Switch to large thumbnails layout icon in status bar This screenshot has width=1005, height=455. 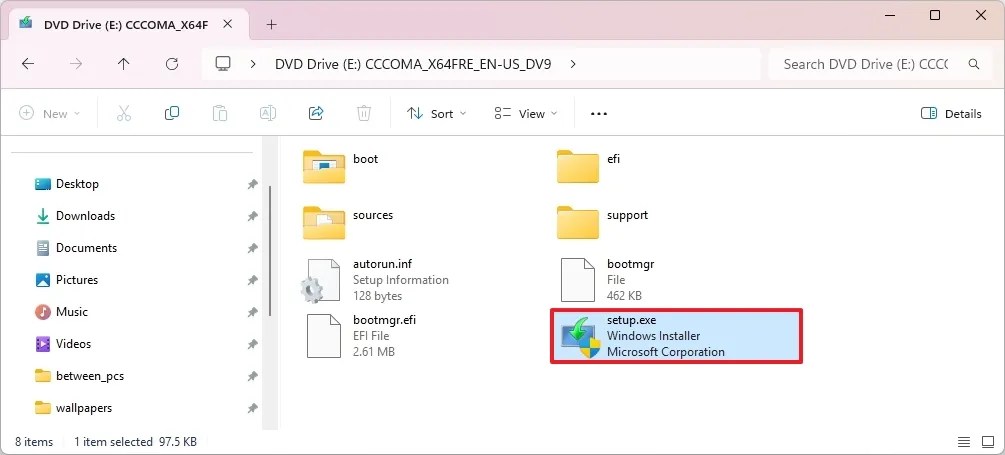pos(987,442)
